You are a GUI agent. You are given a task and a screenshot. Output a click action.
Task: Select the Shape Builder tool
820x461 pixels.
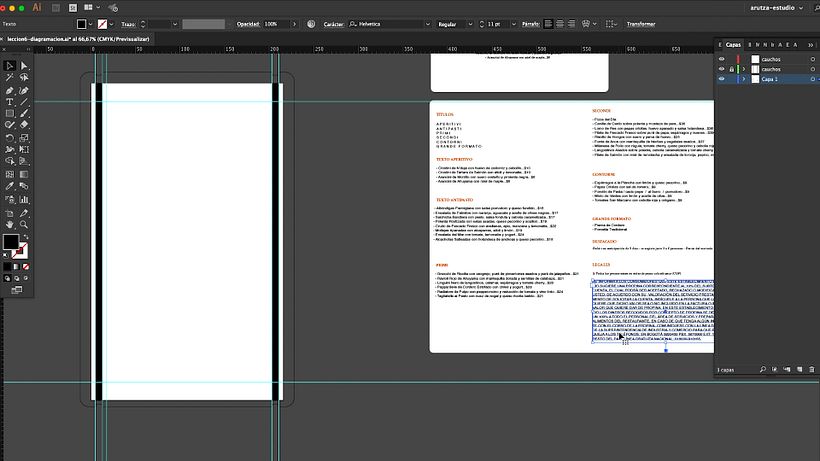9,161
